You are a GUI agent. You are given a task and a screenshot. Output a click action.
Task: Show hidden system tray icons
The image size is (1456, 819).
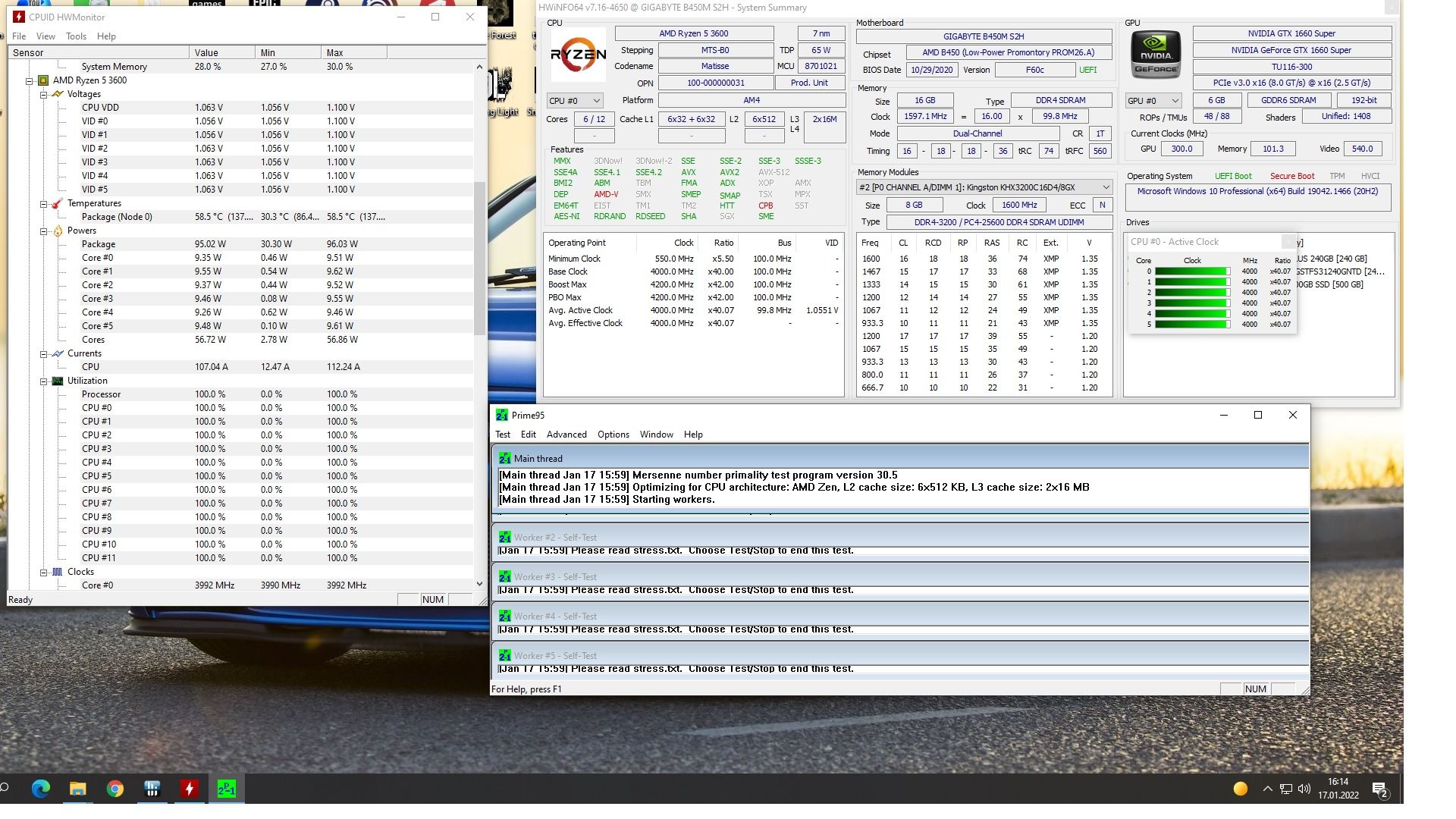(1267, 789)
